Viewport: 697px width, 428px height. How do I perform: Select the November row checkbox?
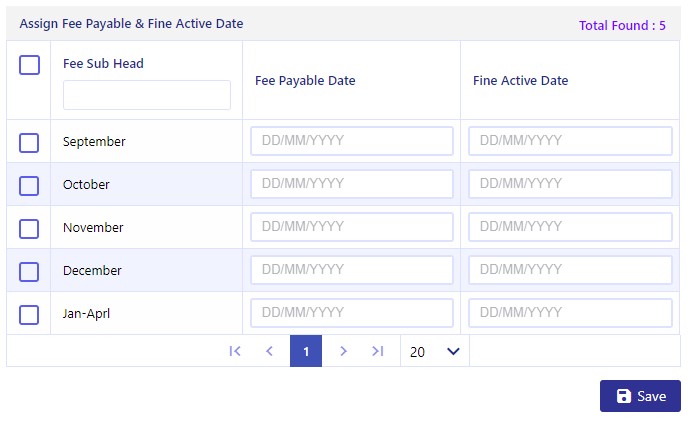[29, 228]
